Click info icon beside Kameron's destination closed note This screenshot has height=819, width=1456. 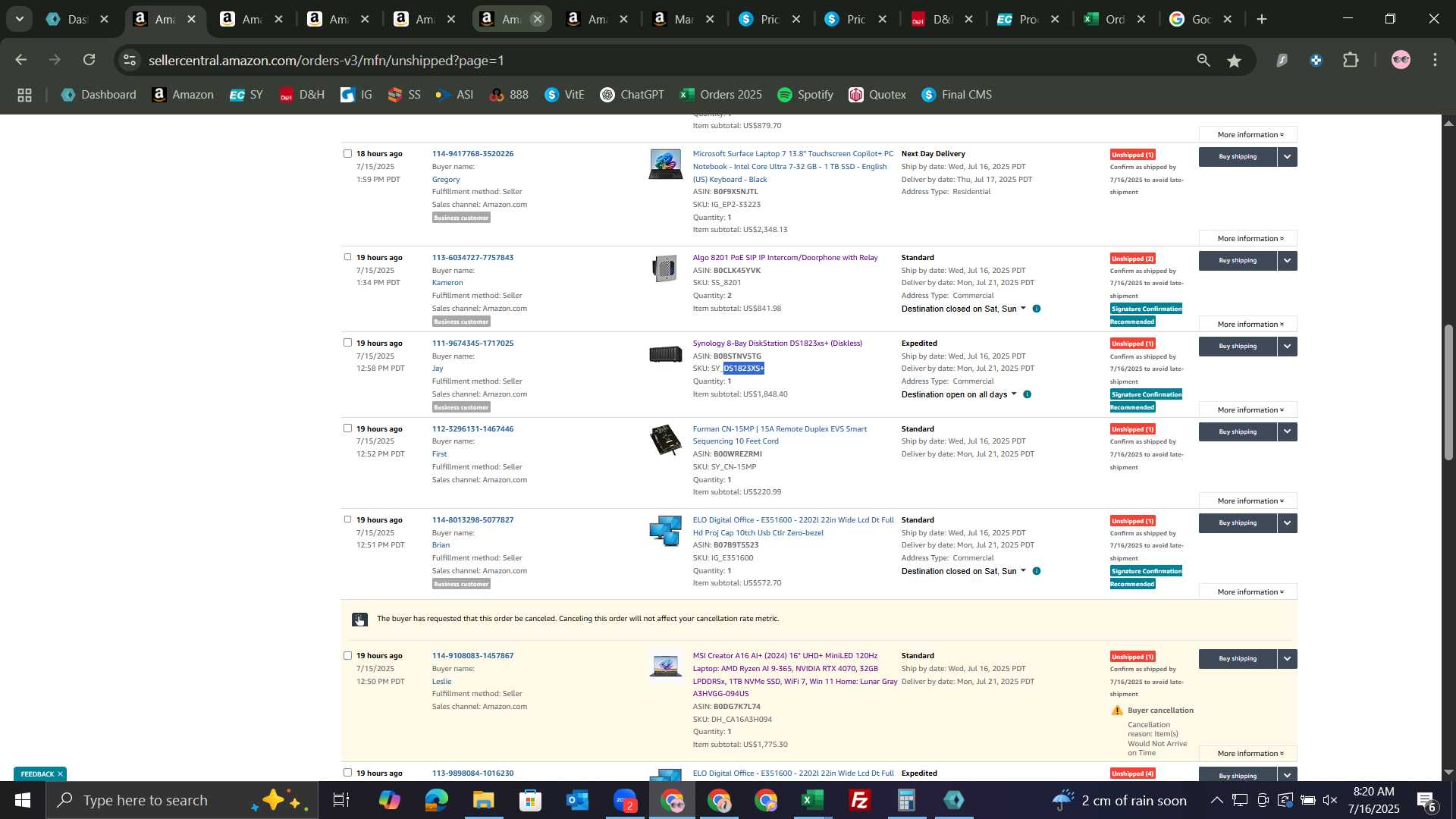click(x=1037, y=309)
